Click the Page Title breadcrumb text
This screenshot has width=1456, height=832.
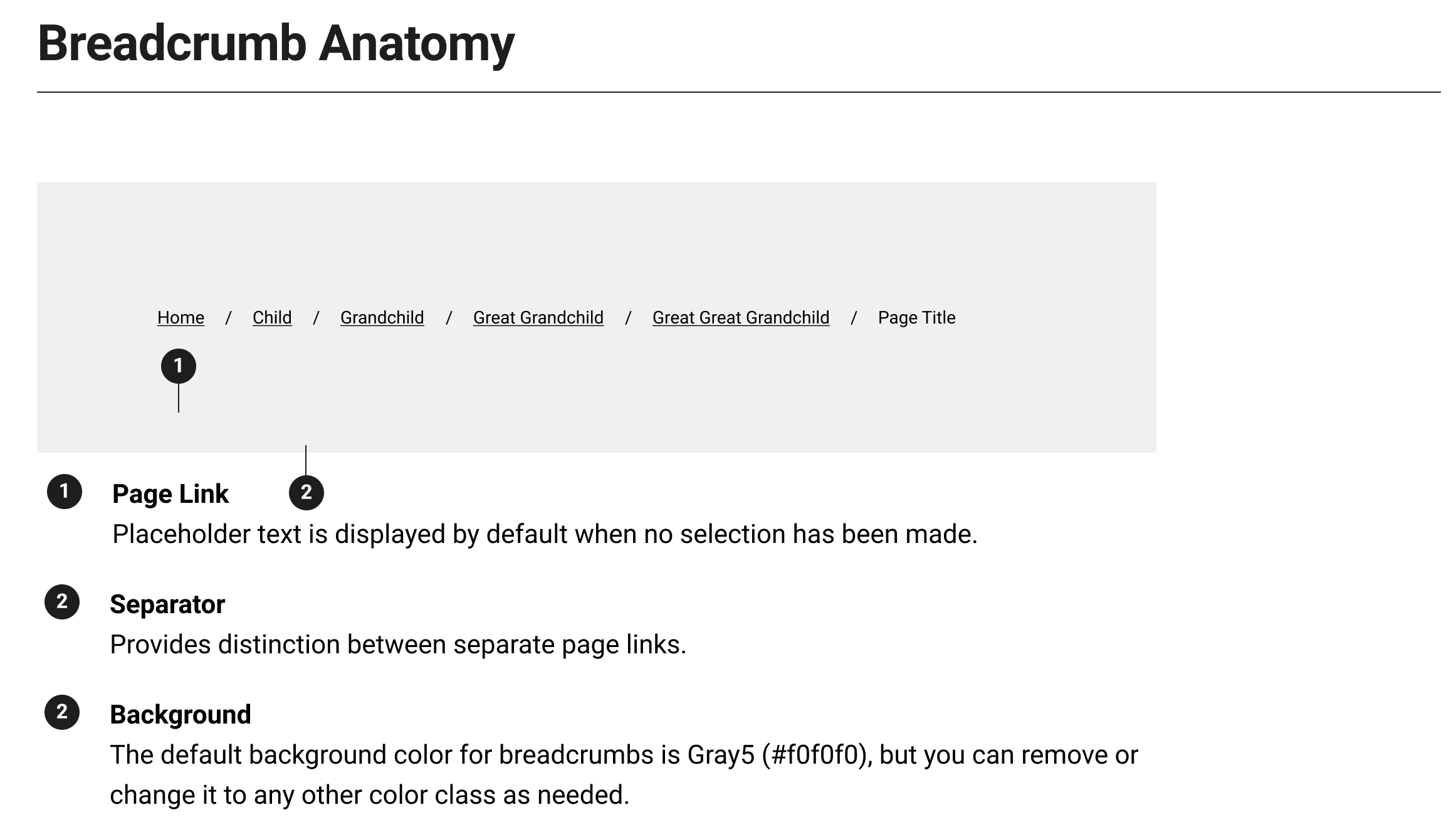916,318
